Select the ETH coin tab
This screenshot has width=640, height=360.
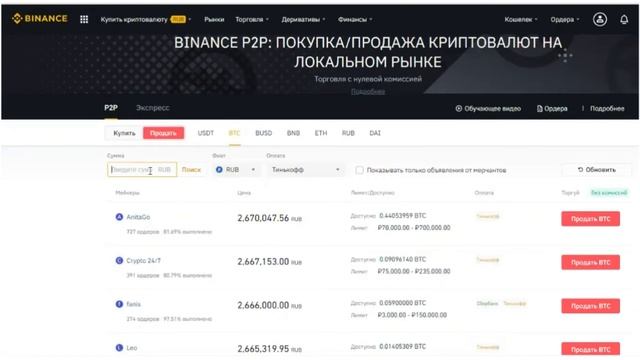point(321,133)
